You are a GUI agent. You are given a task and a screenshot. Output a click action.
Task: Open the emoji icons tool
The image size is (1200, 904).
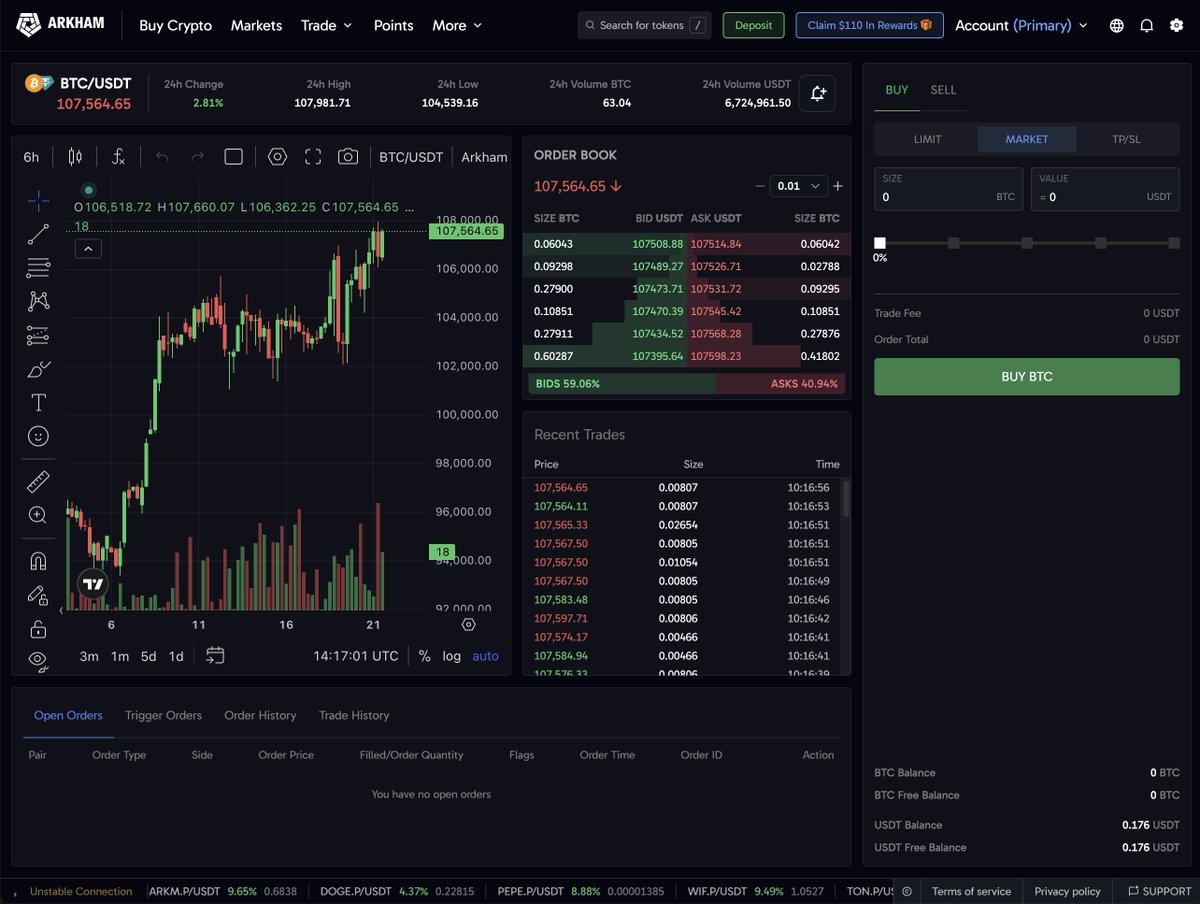tap(38, 436)
